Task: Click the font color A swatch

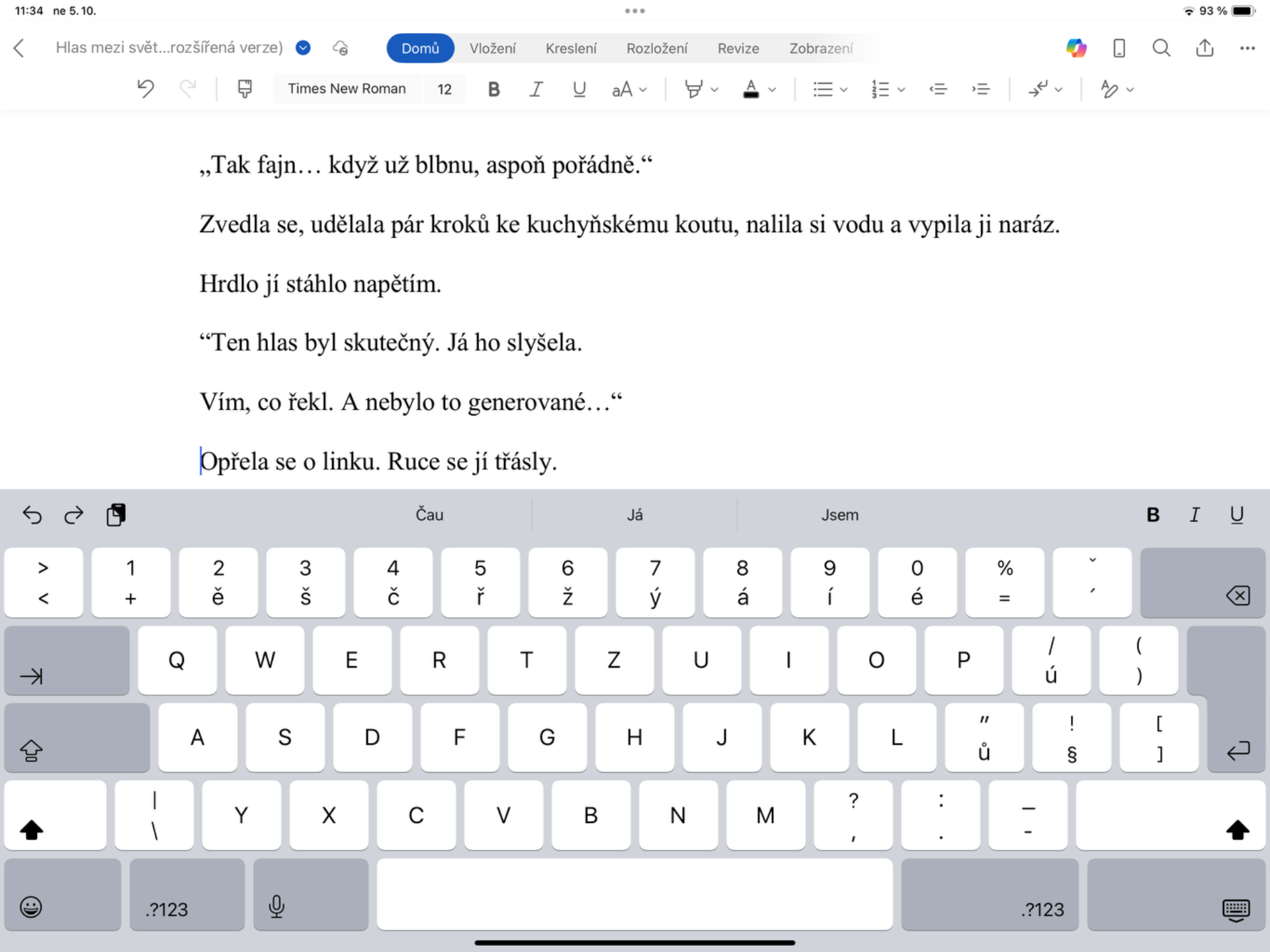Action: pos(751,89)
